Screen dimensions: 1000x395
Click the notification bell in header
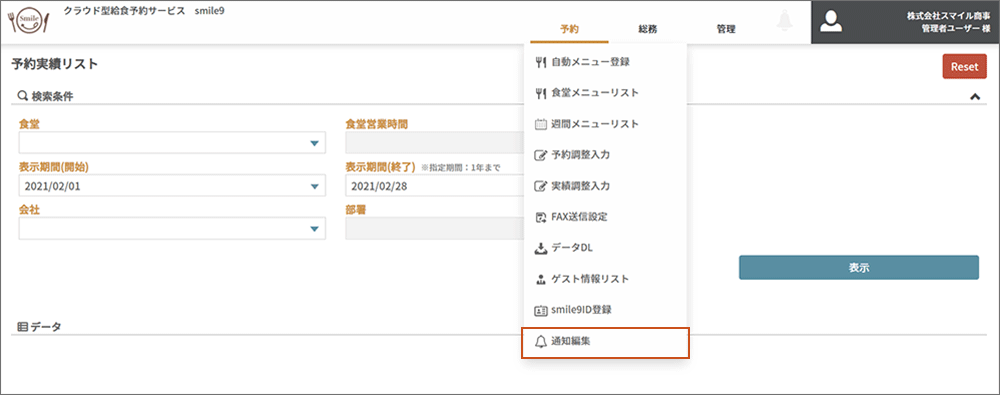(x=784, y=20)
